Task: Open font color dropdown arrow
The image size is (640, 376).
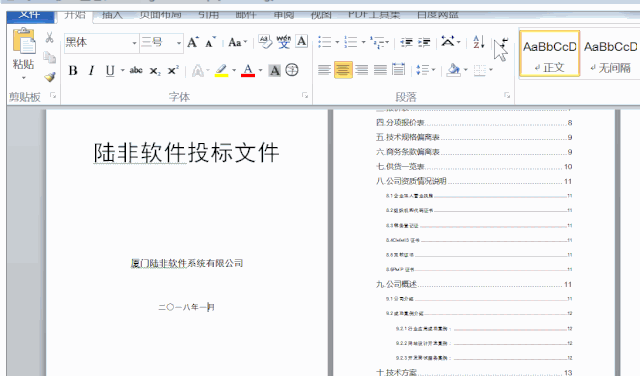Action: point(260,70)
